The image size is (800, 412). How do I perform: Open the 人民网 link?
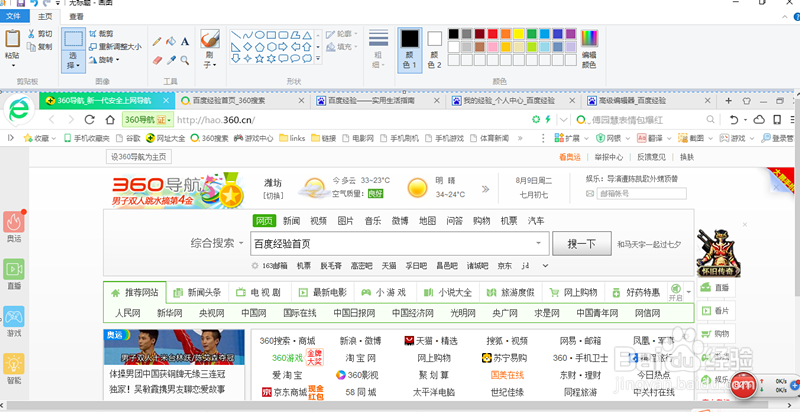128,313
